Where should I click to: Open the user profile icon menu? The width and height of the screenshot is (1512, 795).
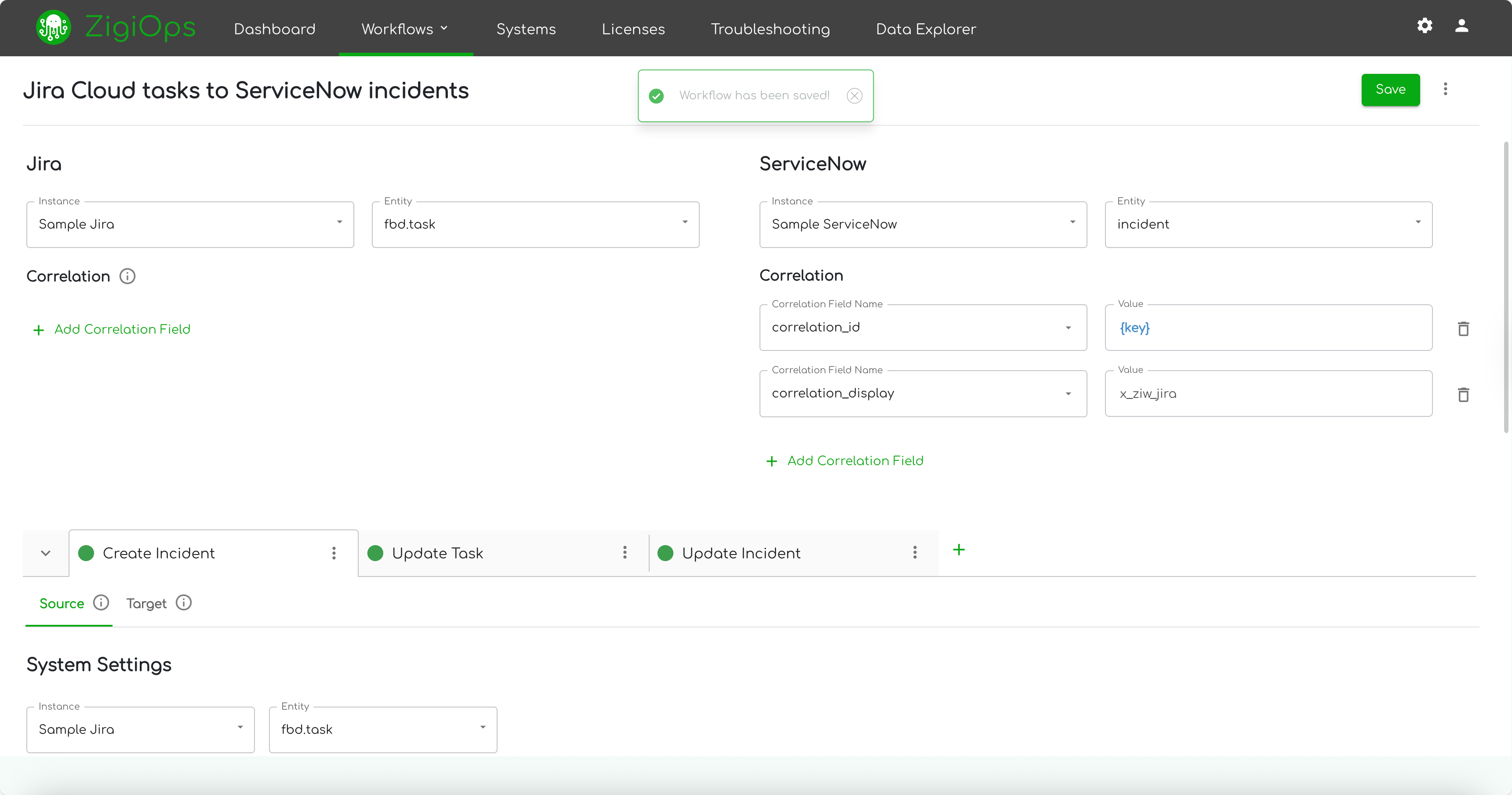tap(1461, 26)
